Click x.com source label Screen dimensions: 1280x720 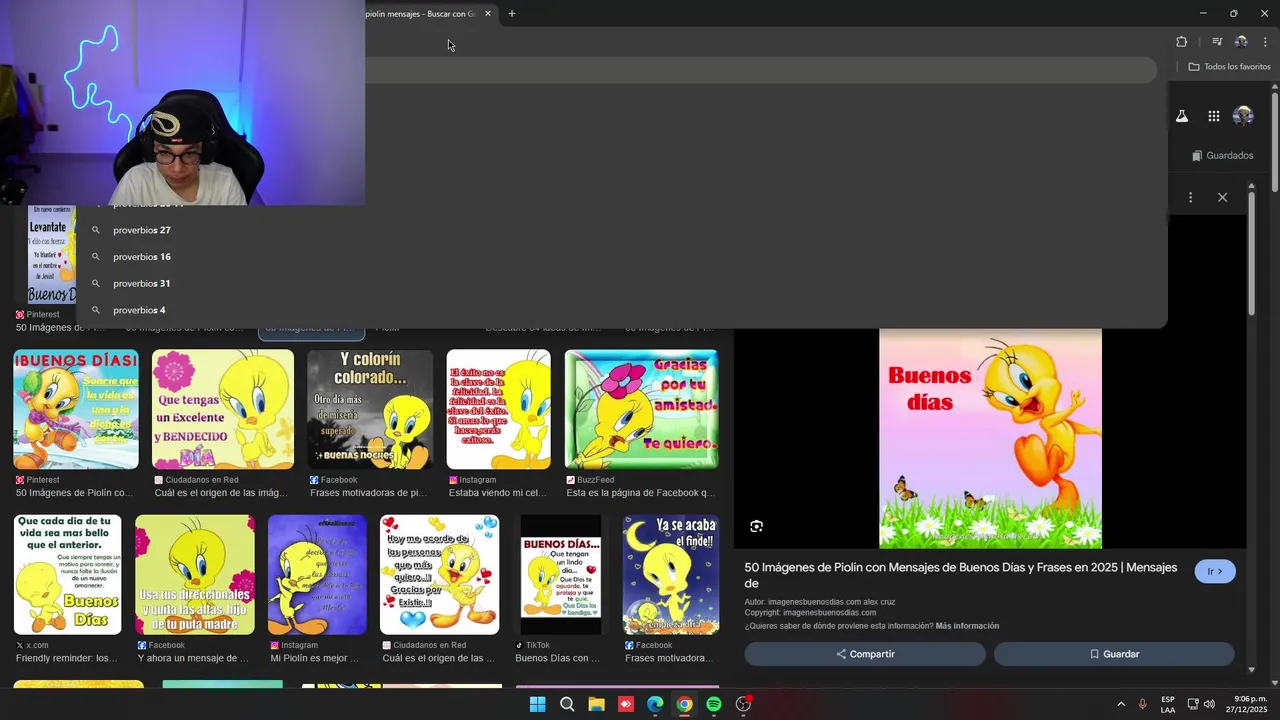coord(32,645)
